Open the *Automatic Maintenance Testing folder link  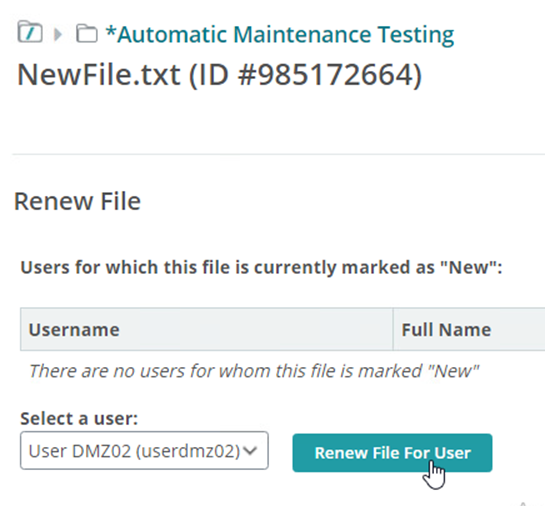[x=280, y=34]
